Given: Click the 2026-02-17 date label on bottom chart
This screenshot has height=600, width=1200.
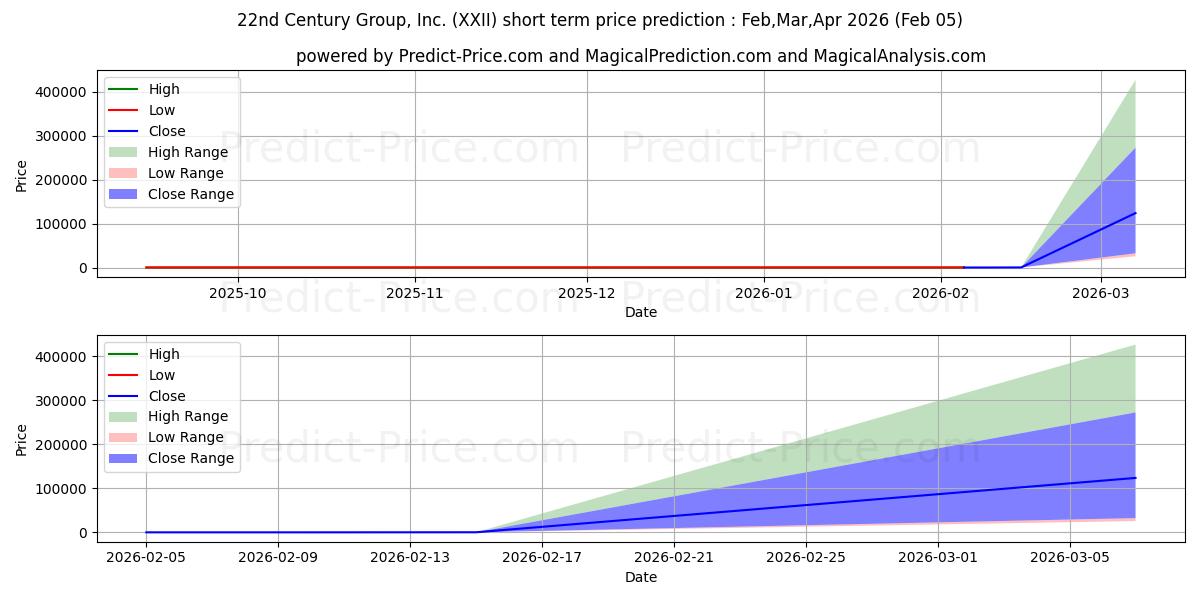Looking at the screenshot, I should pyautogui.click(x=542, y=558).
